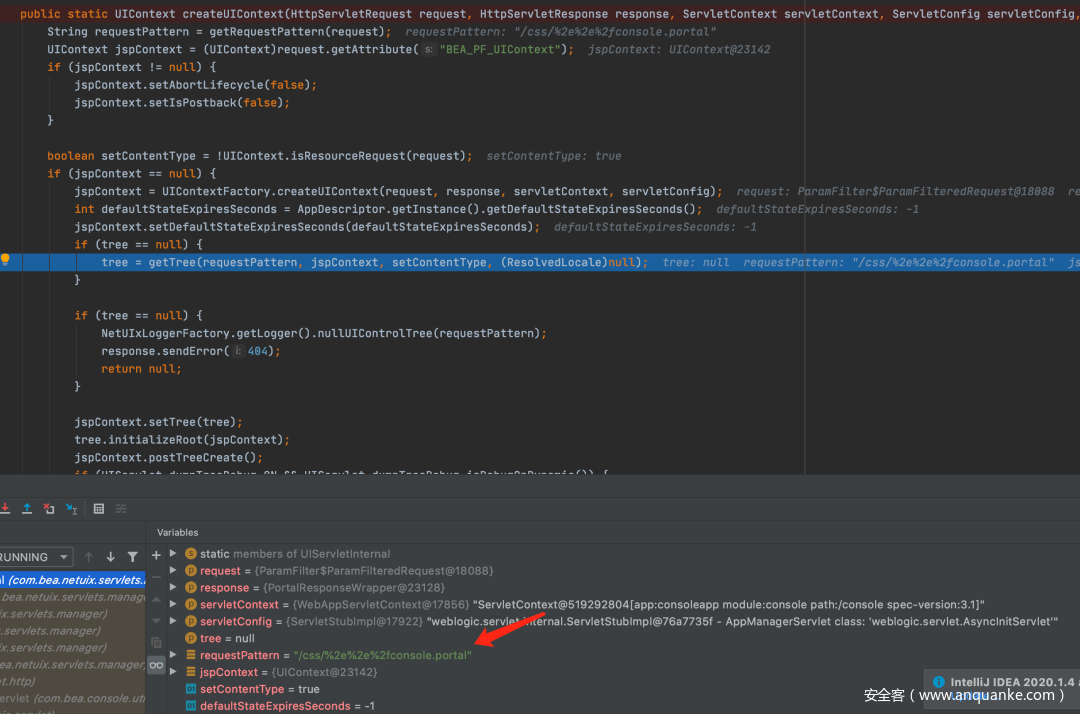Open Evaluate Expression calculator icon
The height and width of the screenshot is (714, 1080).
[98, 508]
